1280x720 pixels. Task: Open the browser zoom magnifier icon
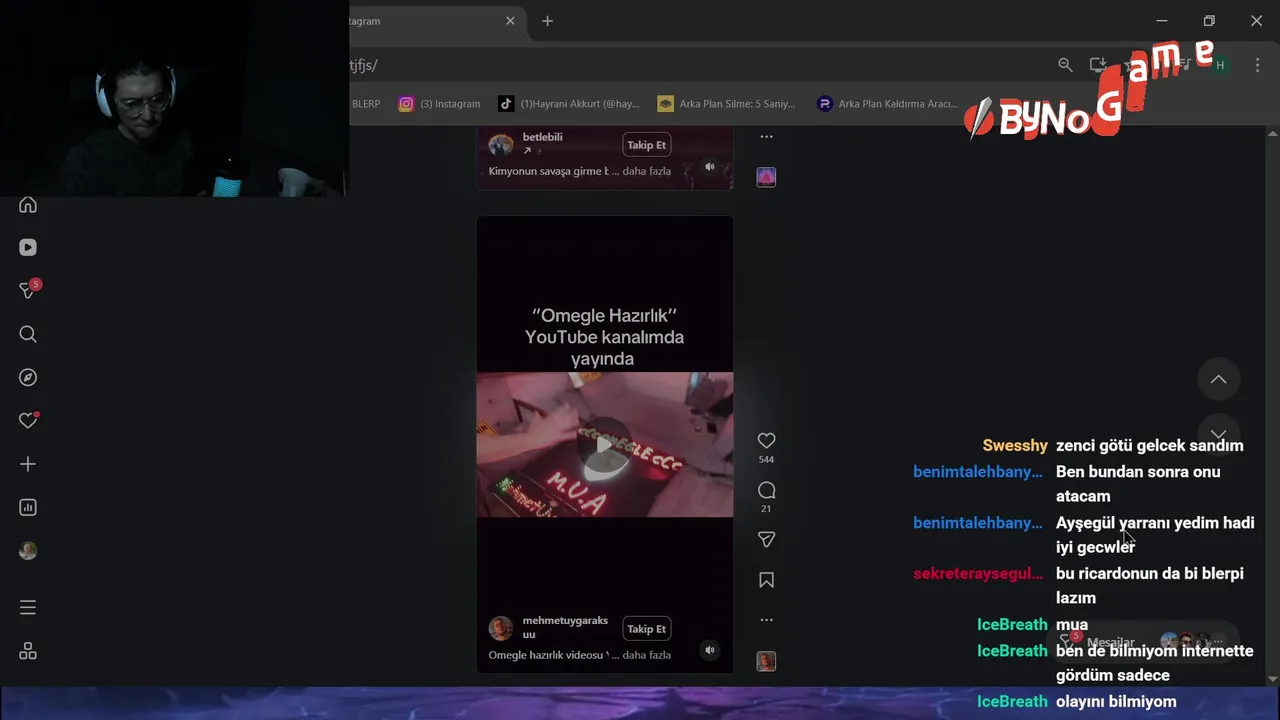1065,65
